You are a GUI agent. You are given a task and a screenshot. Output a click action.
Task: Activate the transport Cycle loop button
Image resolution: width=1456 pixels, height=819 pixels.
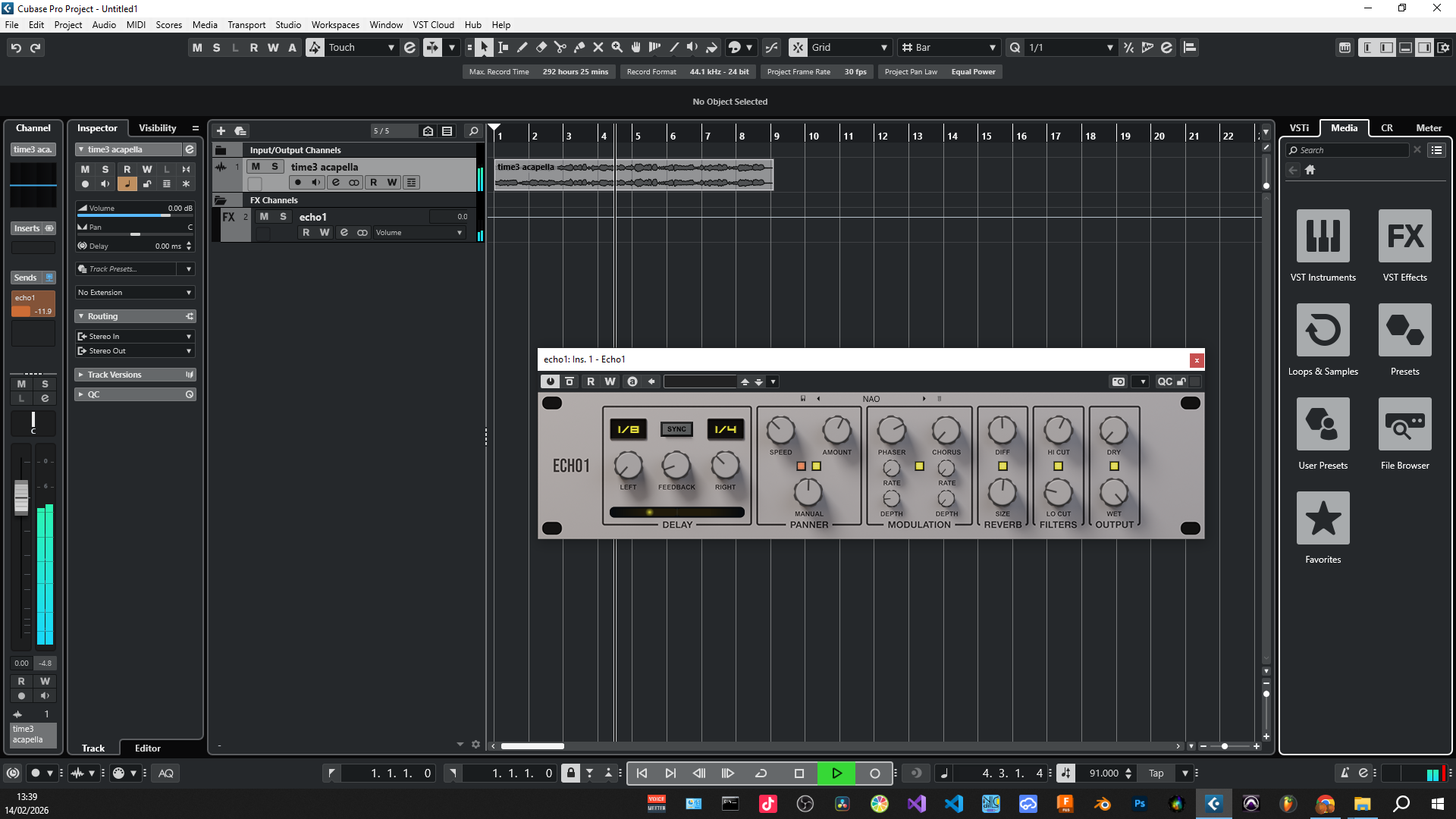(761, 773)
